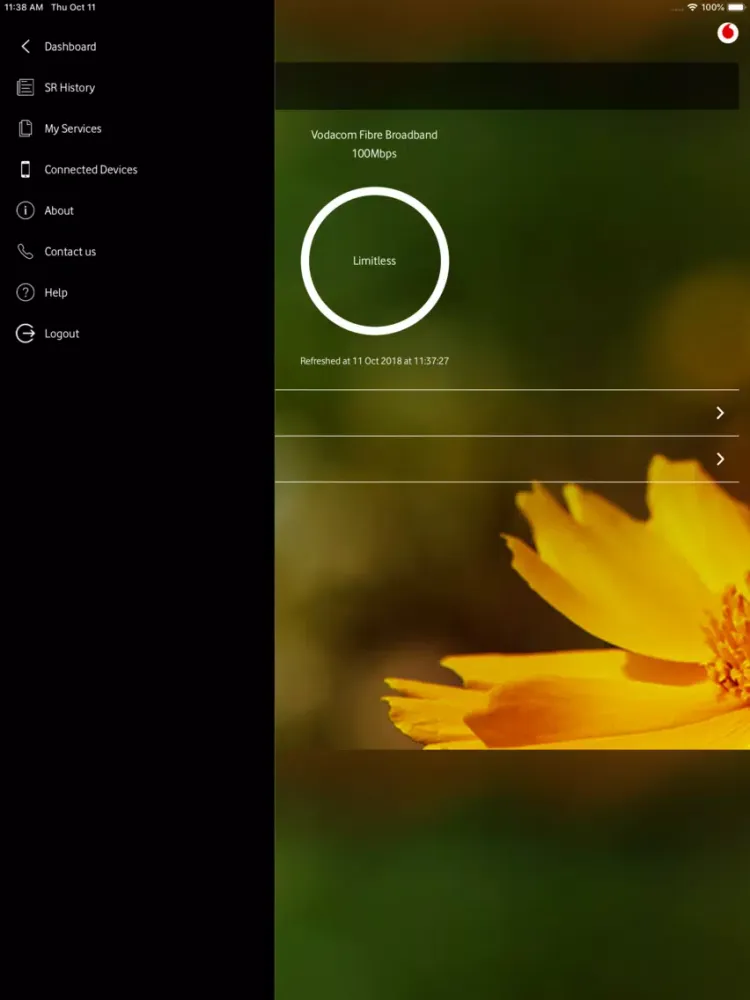Tap the 11:38 AM clock in status bar
The height and width of the screenshot is (1000, 750).
tap(24, 7)
